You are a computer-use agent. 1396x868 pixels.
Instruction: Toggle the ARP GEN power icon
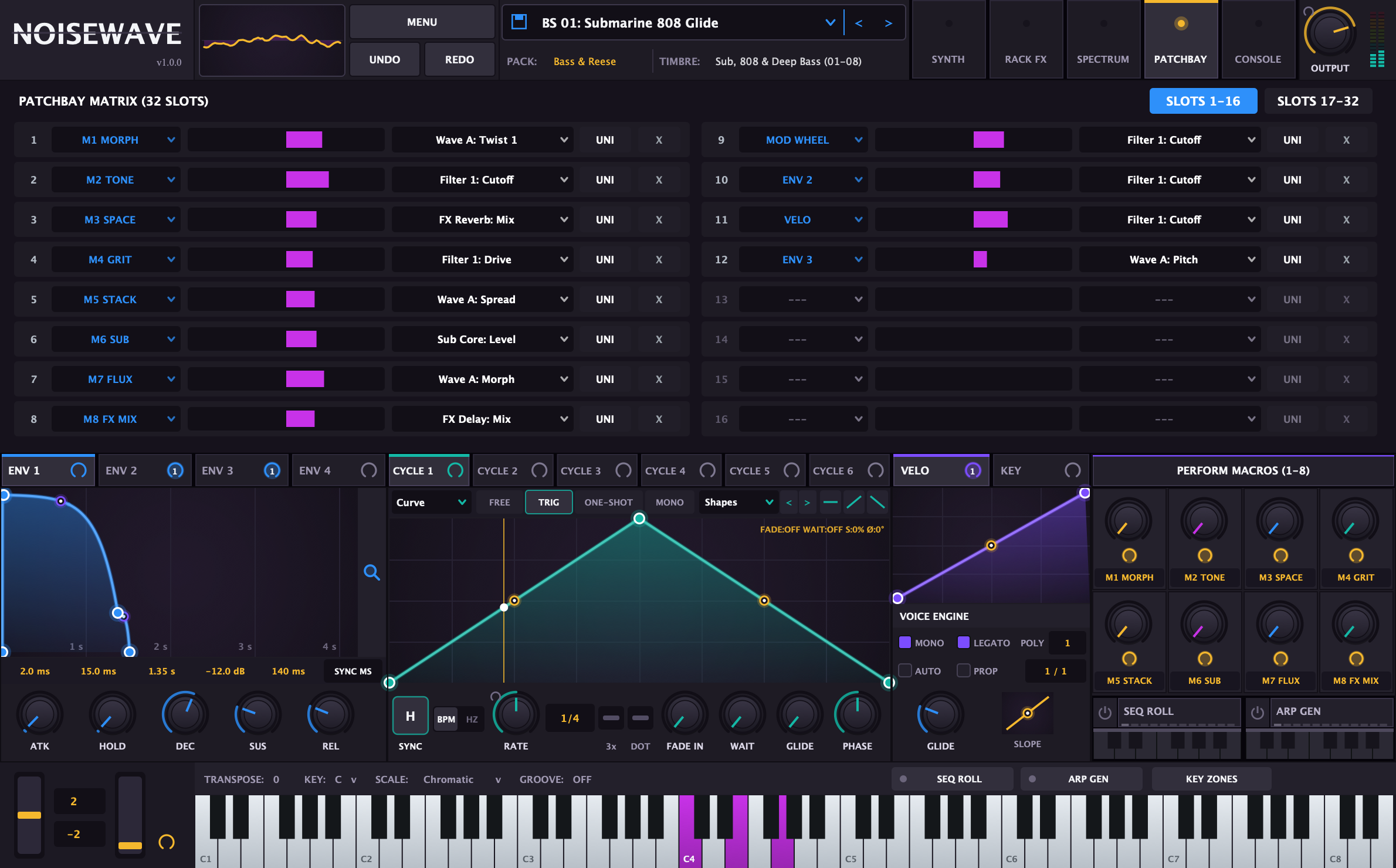pos(1257,713)
